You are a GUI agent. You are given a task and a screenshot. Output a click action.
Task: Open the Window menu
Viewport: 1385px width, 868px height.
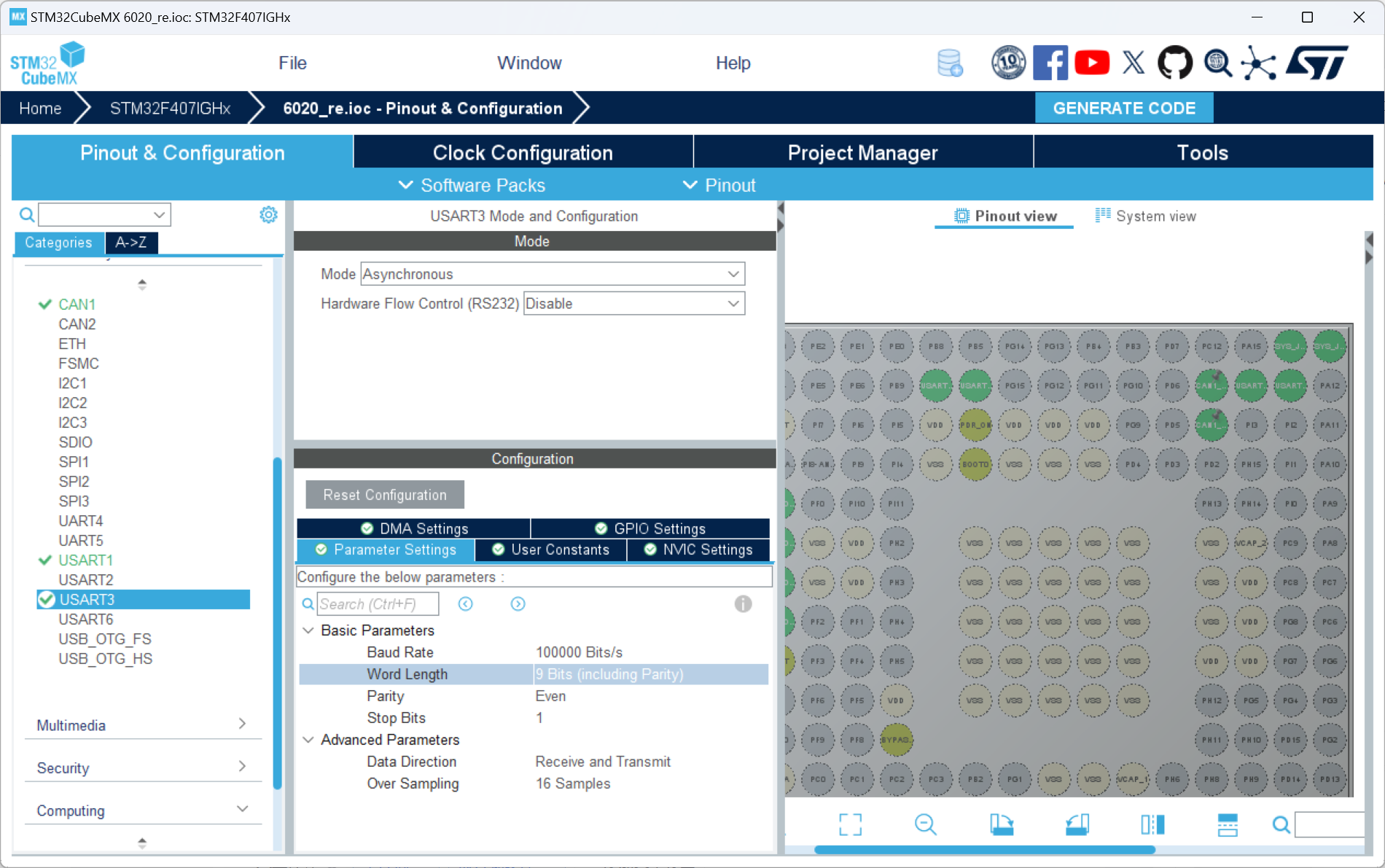(529, 63)
